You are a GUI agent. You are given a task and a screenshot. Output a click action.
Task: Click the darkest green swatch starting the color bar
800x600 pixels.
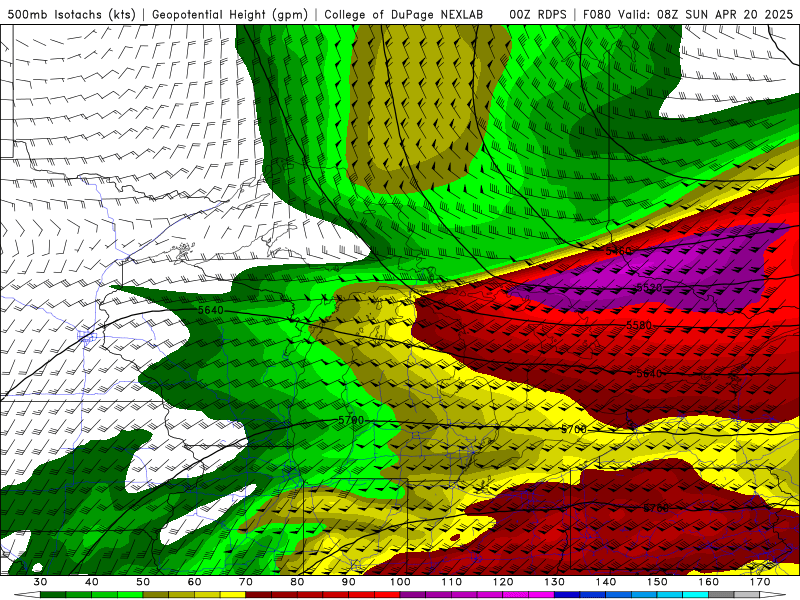click(x=53, y=595)
